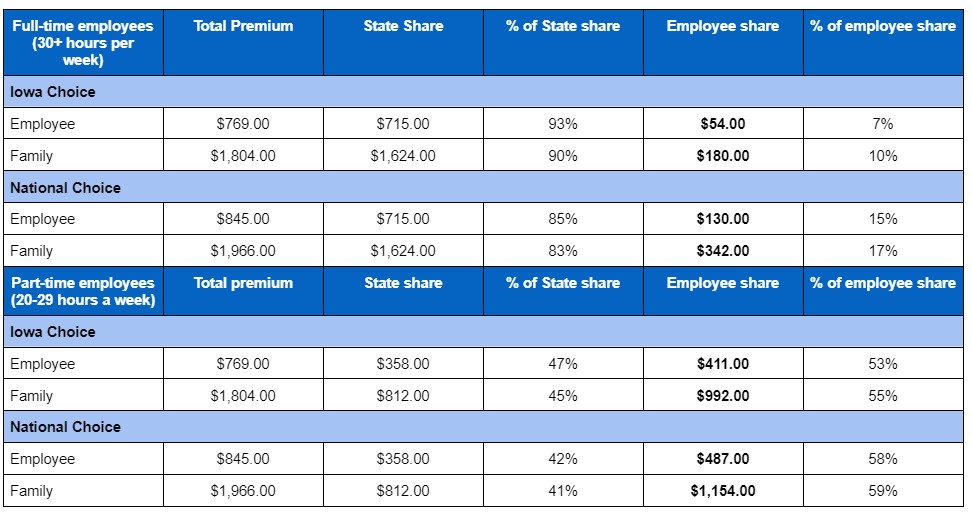Screen dimensions: 972x521
Task: Select the 90% state share cell
Action: tap(563, 156)
